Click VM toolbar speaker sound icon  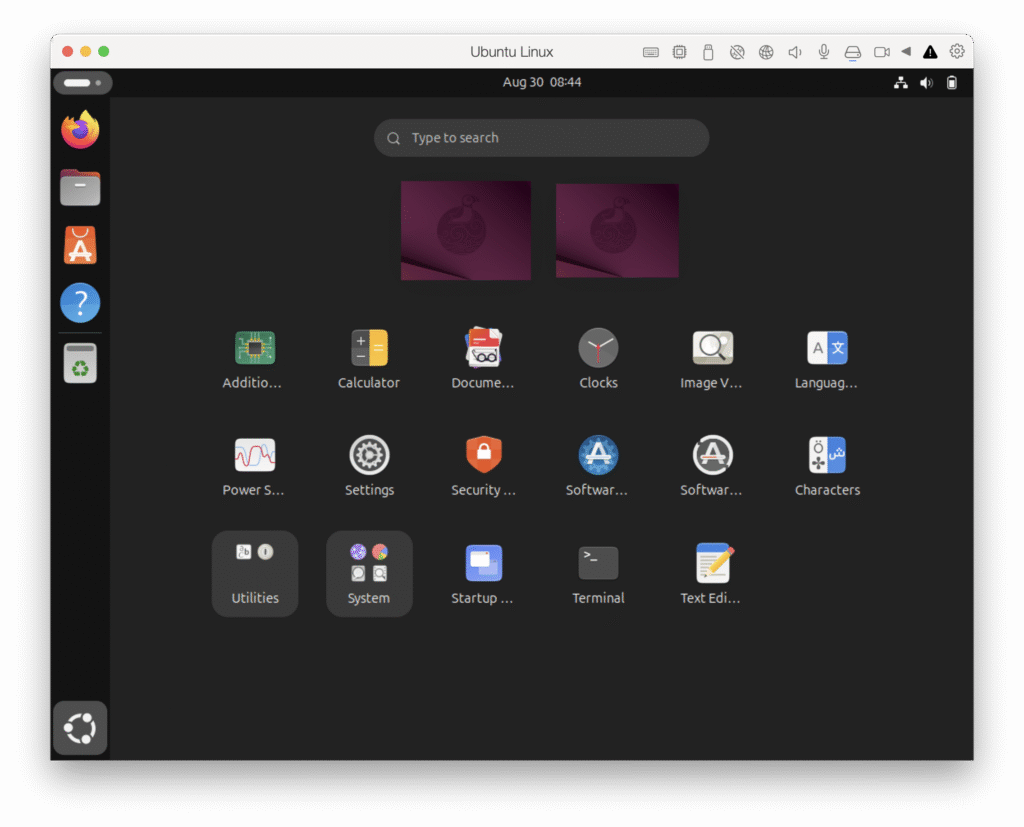[x=795, y=52]
